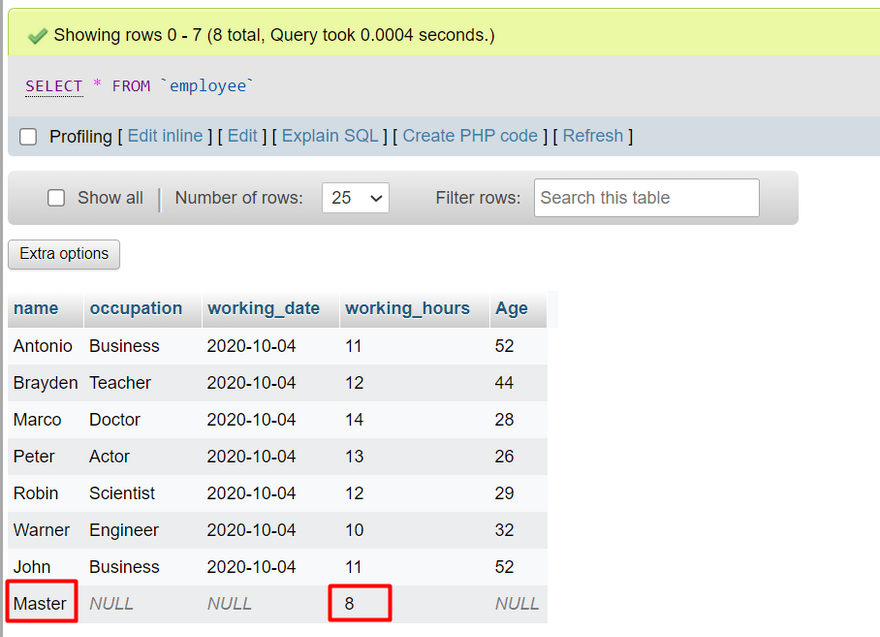The height and width of the screenshot is (637, 880).
Task: Tick the Show all checkbox
Action: point(57,198)
